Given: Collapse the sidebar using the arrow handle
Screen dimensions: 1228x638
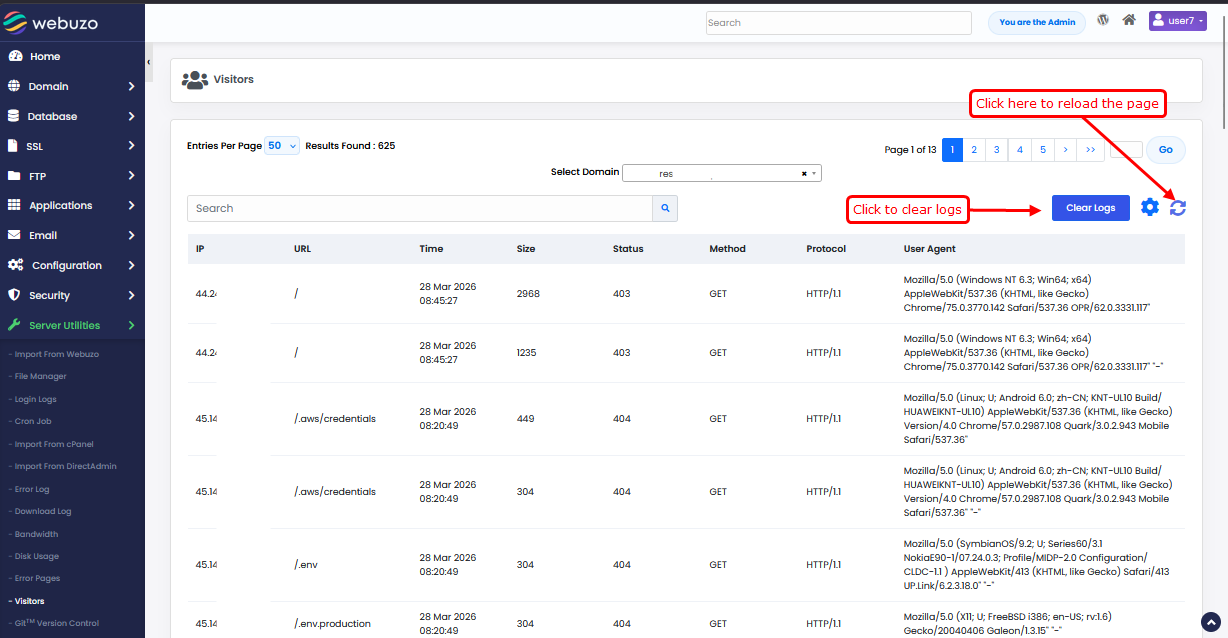Looking at the screenshot, I should tap(149, 62).
